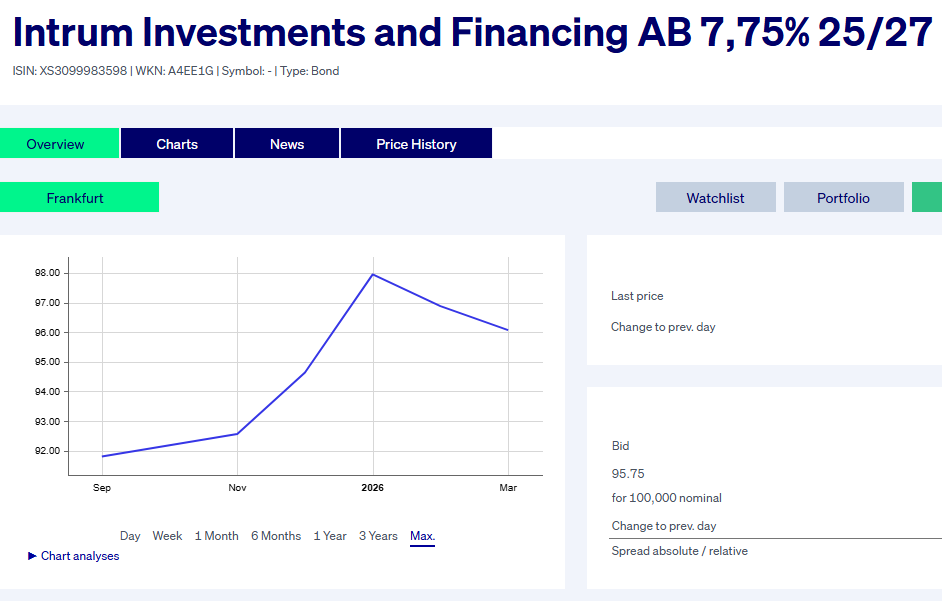Image resolution: width=942 pixels, height=601 pixels.
Task: Switch to the Charts tab
Action: coord(177,144)
